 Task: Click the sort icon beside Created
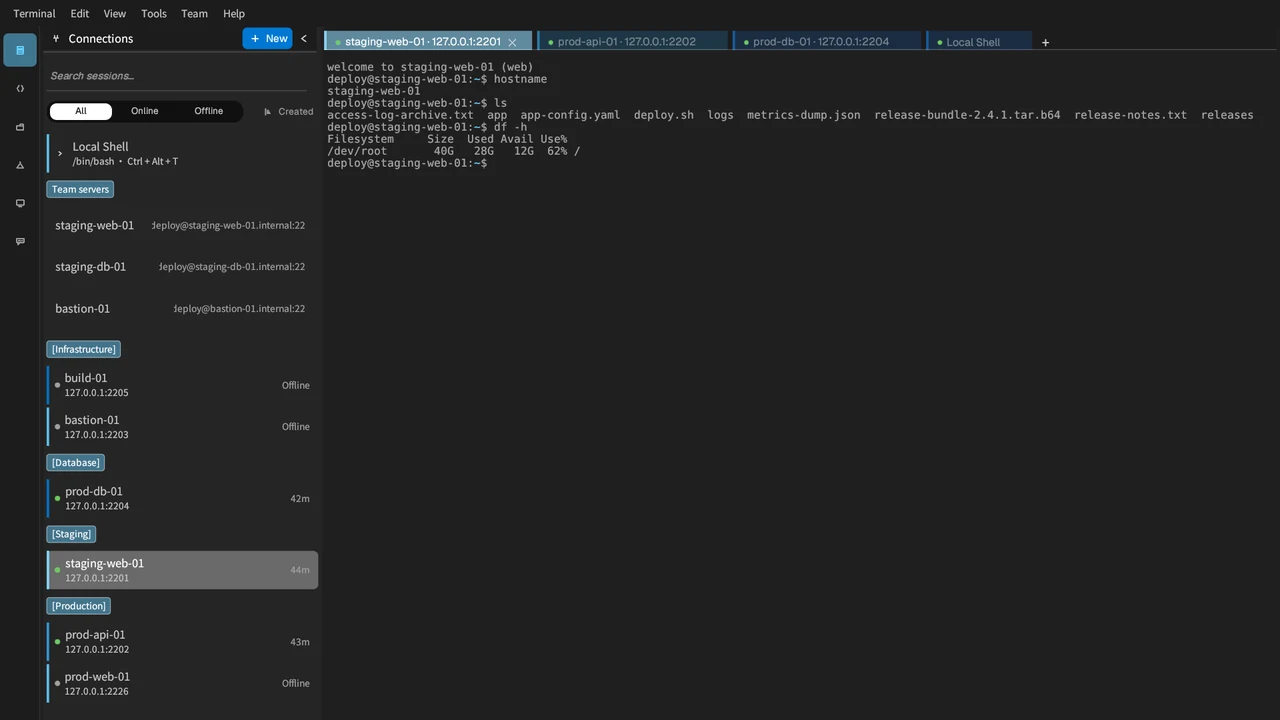[267, 112]
